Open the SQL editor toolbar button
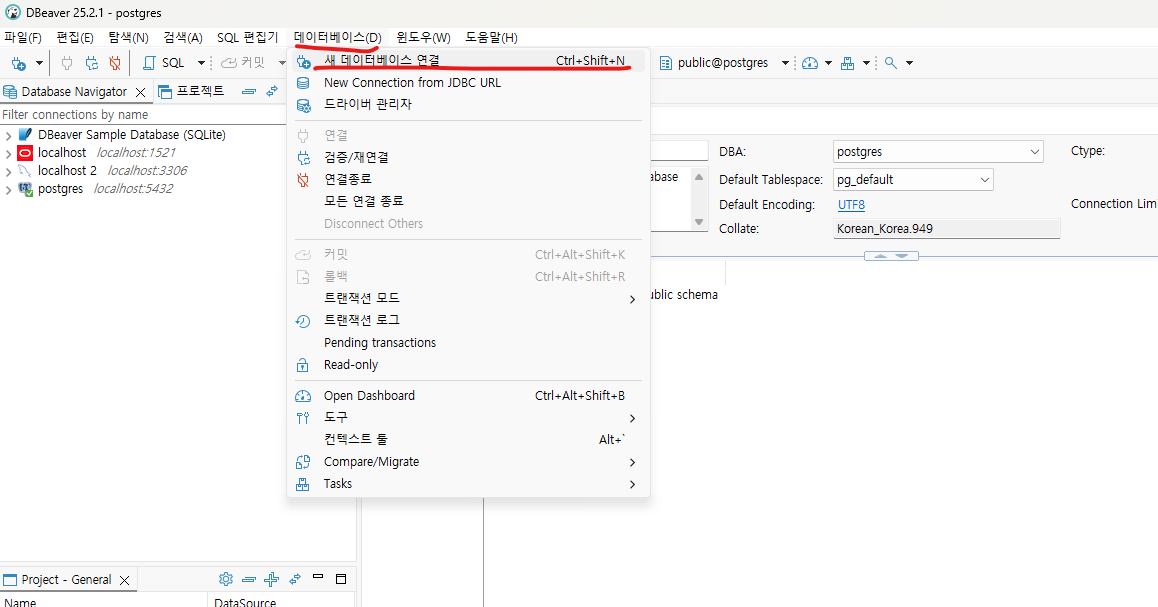 point(164,64)
